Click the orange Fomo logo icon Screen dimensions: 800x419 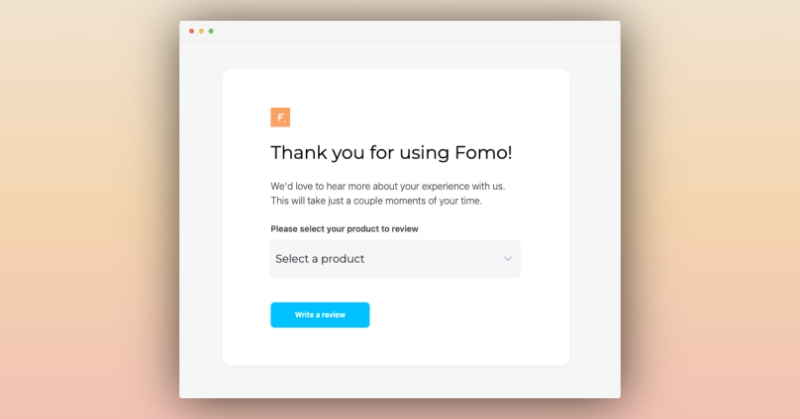(280, 117)
